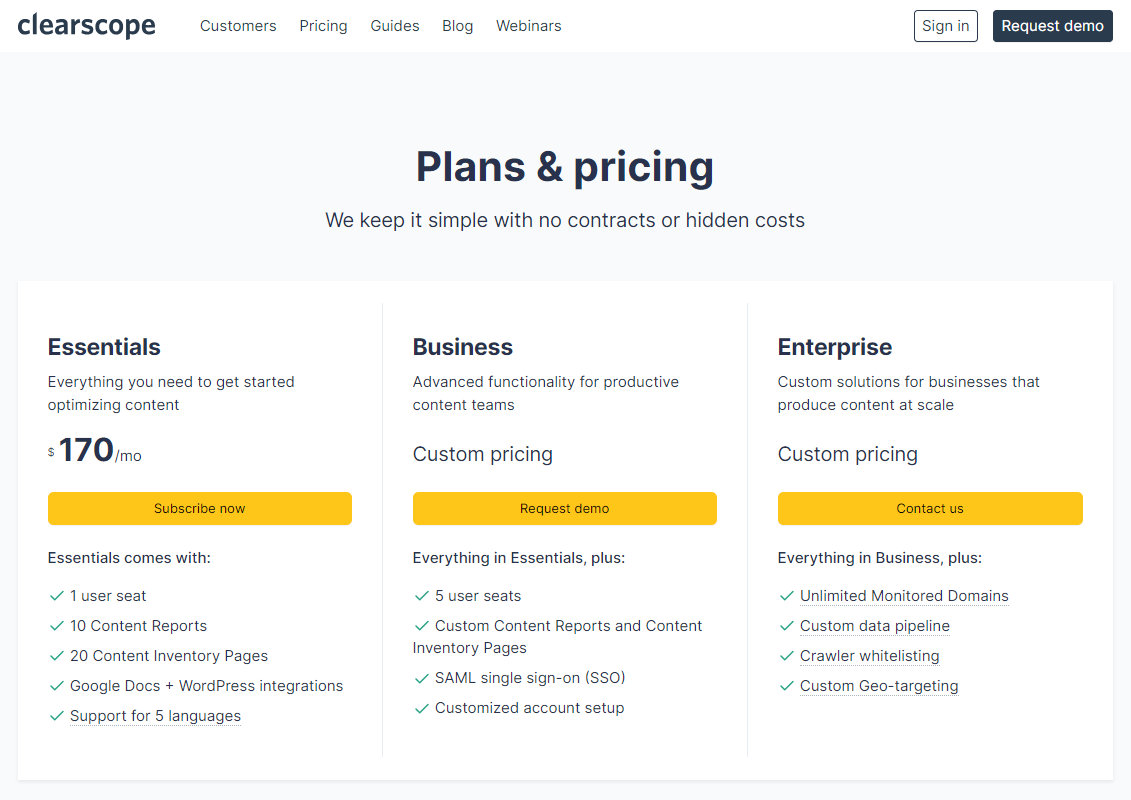The image size is (1131, 800).
Task: Click the checkmark beside 1 user seat
Action: click(57, 596)
